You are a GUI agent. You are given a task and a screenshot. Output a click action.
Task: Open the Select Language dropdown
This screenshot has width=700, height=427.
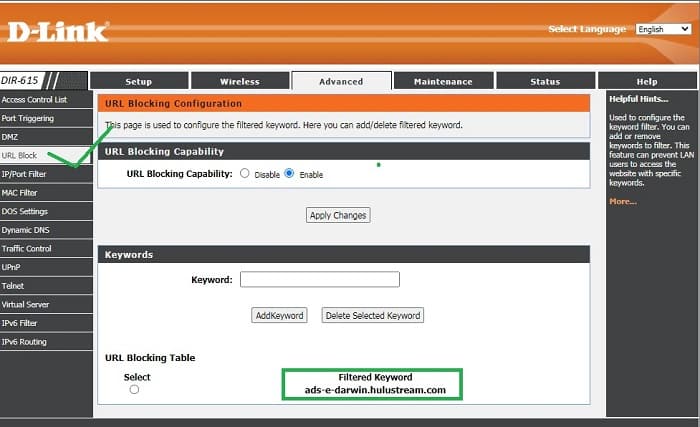[x=663, y=29]
